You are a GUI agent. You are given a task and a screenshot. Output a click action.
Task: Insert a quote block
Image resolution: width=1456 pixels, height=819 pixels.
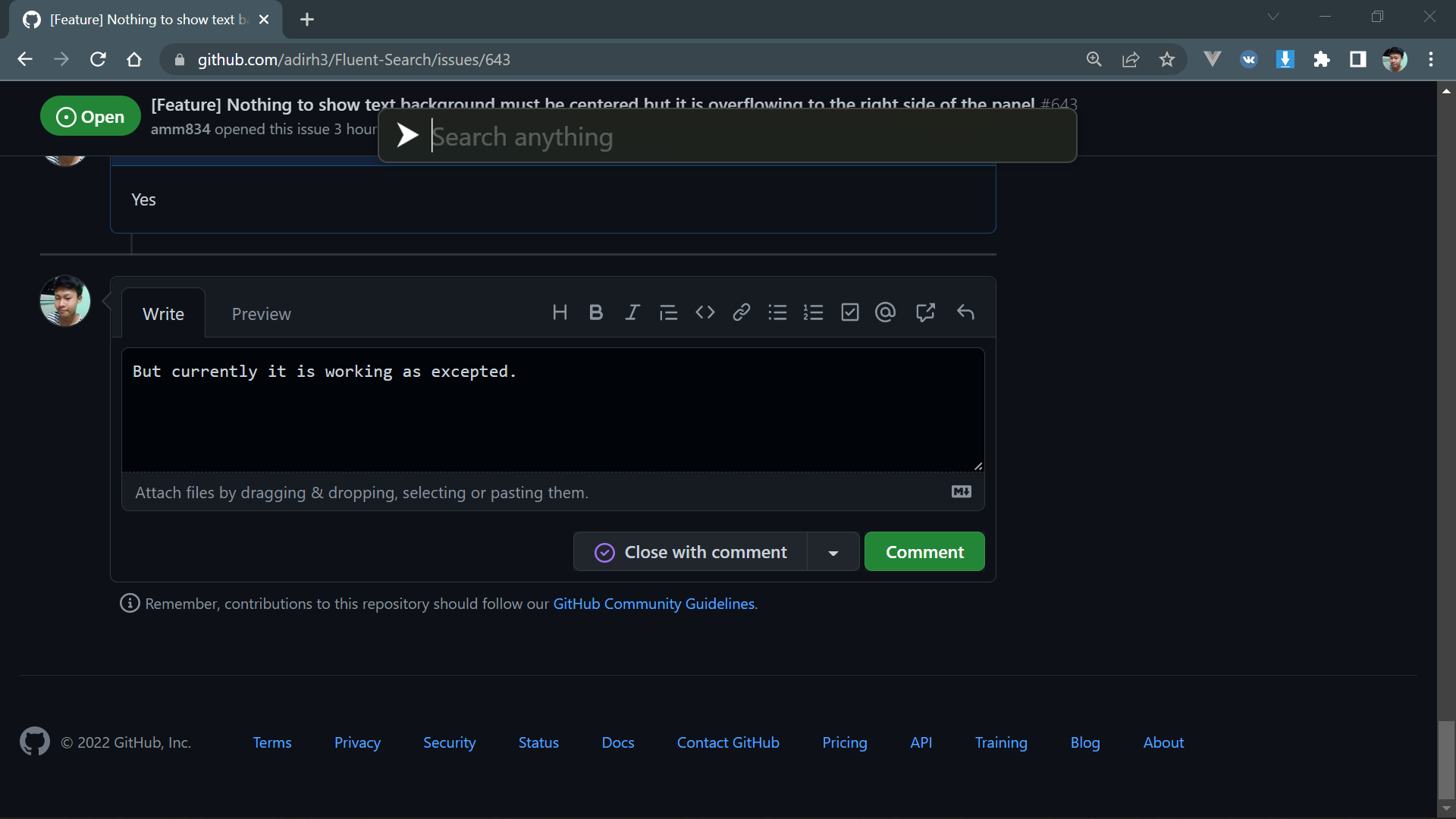point(668,312)
